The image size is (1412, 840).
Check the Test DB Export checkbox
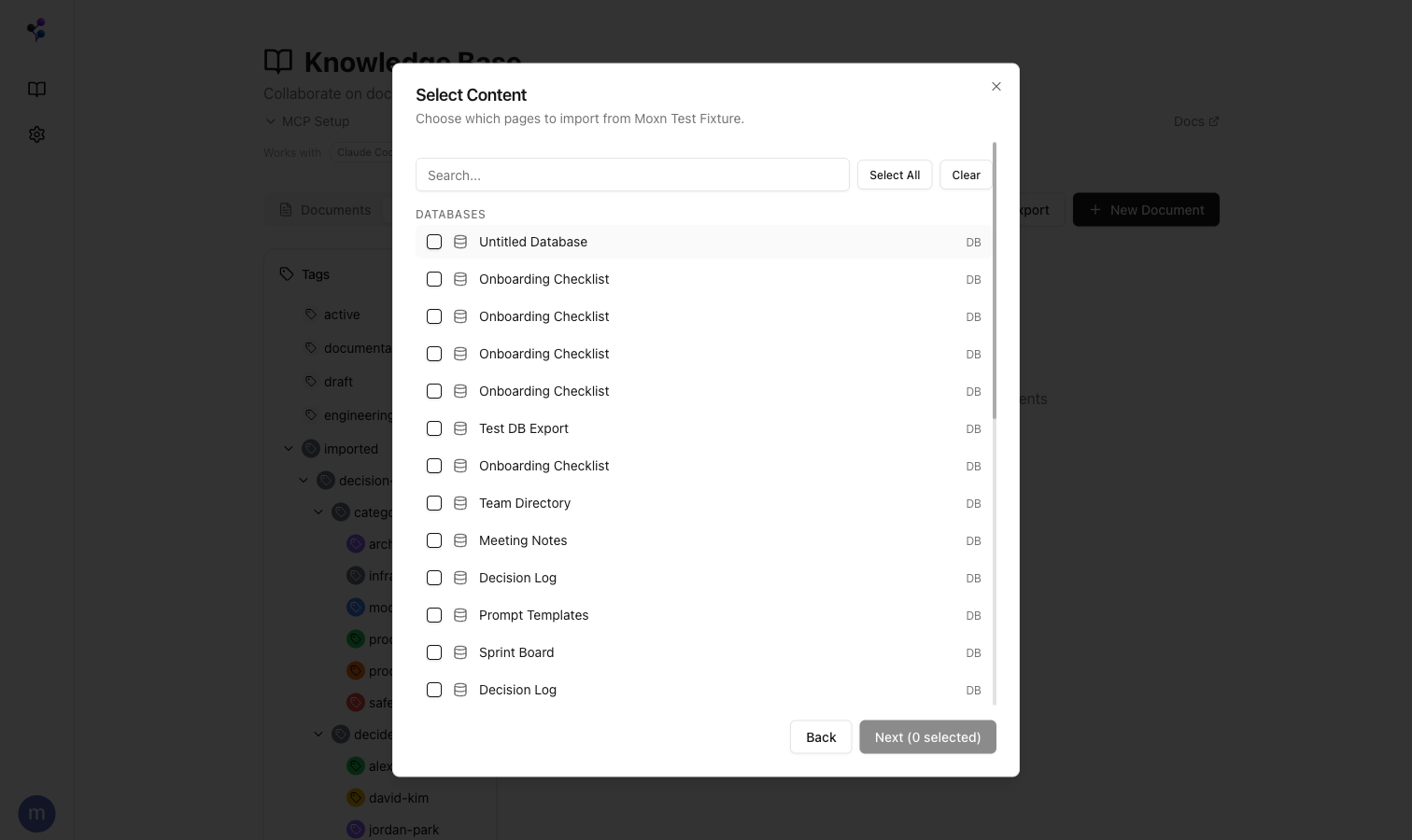click(434, 428)
